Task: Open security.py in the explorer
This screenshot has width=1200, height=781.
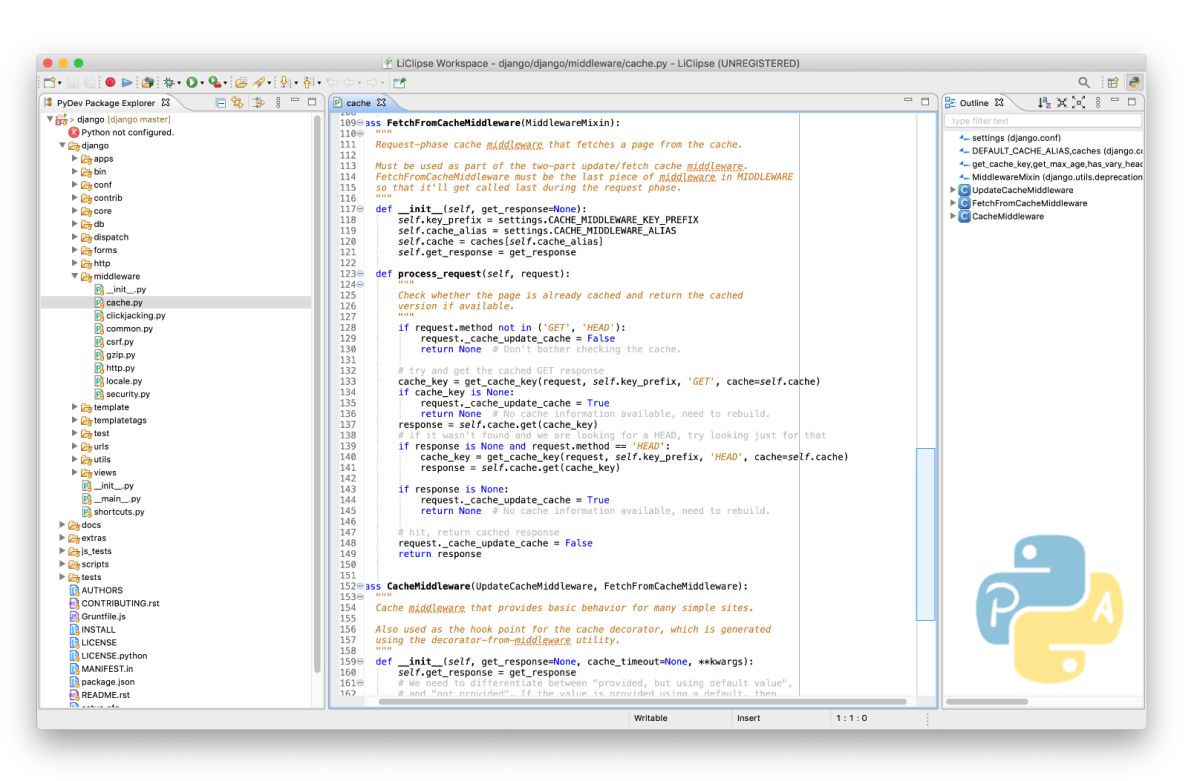Action: click(128, 394)
